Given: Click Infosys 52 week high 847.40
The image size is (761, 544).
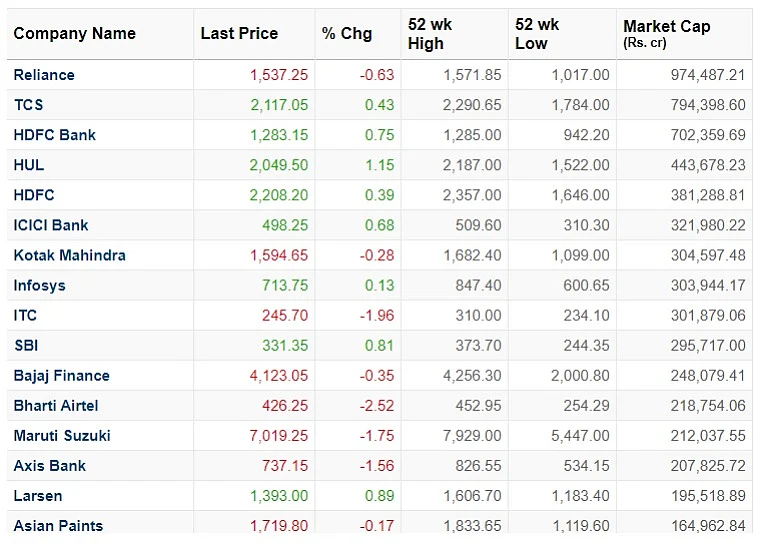Looking at the screenshot, I should click(x=478, y=285).
